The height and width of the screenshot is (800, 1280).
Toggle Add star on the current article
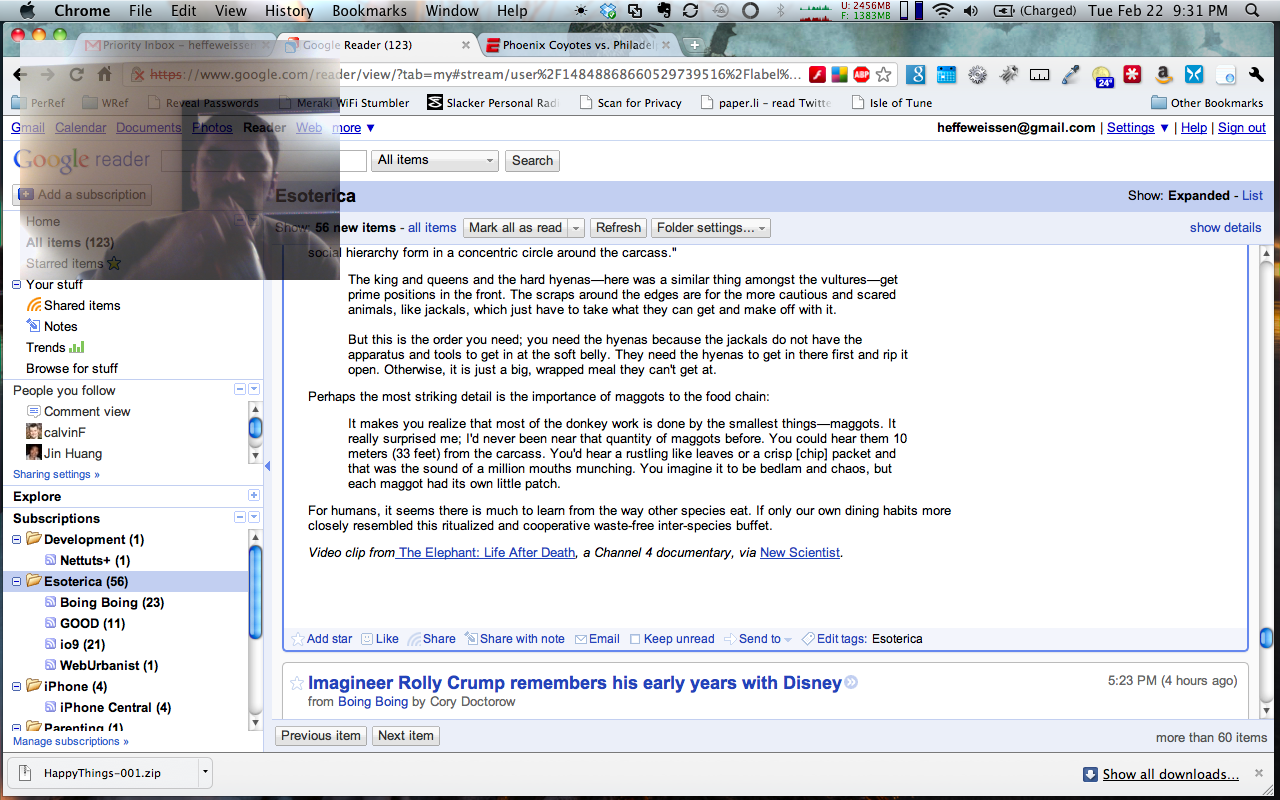[x=297, y=639]
